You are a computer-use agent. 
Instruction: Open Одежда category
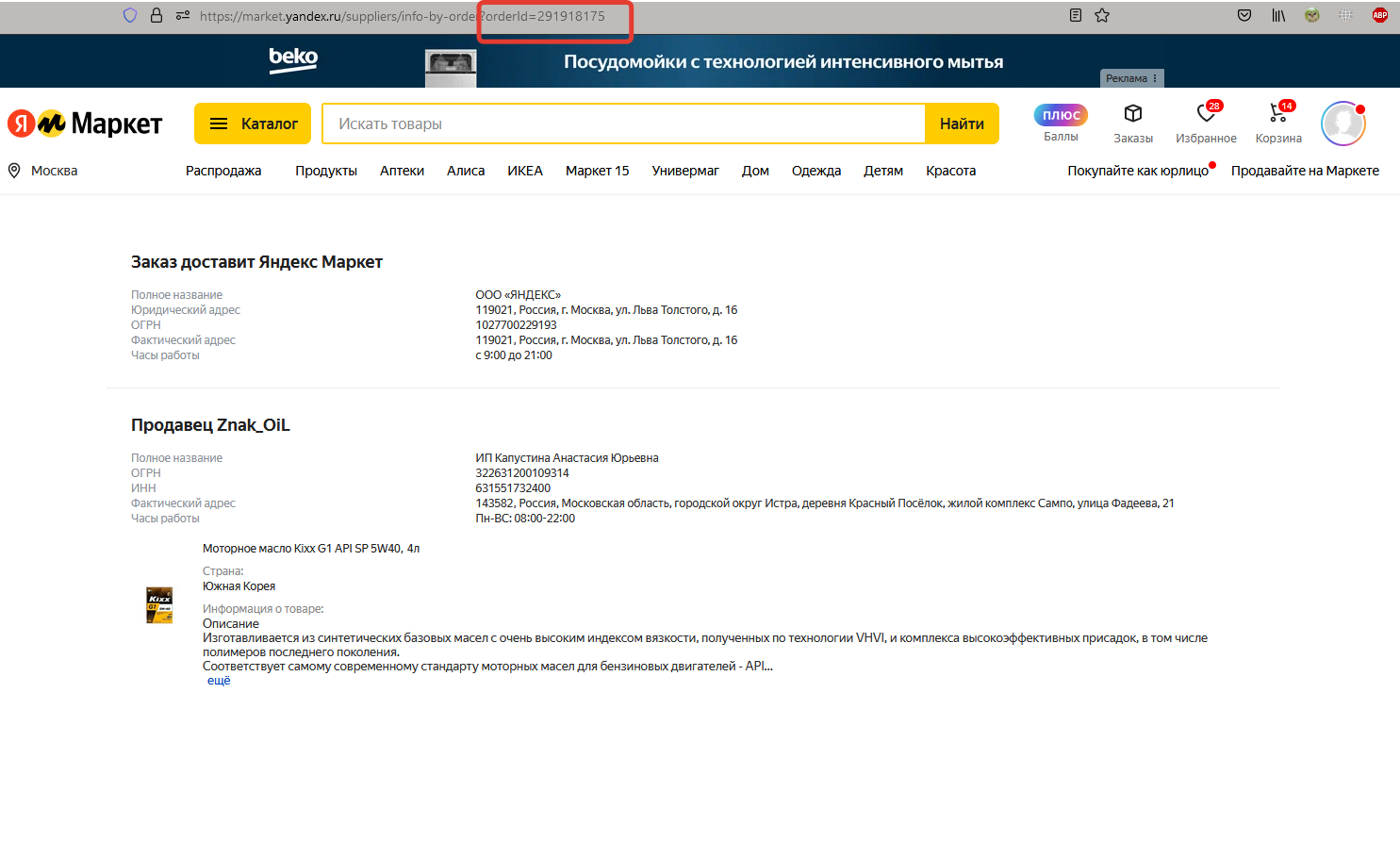tap(816, 171)
